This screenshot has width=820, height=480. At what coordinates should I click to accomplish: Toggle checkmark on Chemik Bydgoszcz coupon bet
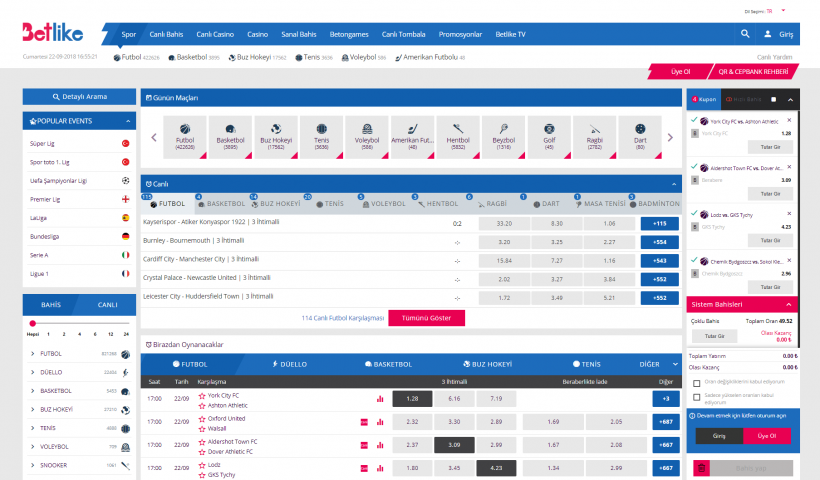694,260
